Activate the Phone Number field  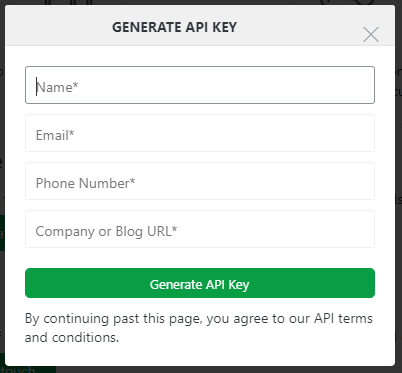tap(200, 181)
